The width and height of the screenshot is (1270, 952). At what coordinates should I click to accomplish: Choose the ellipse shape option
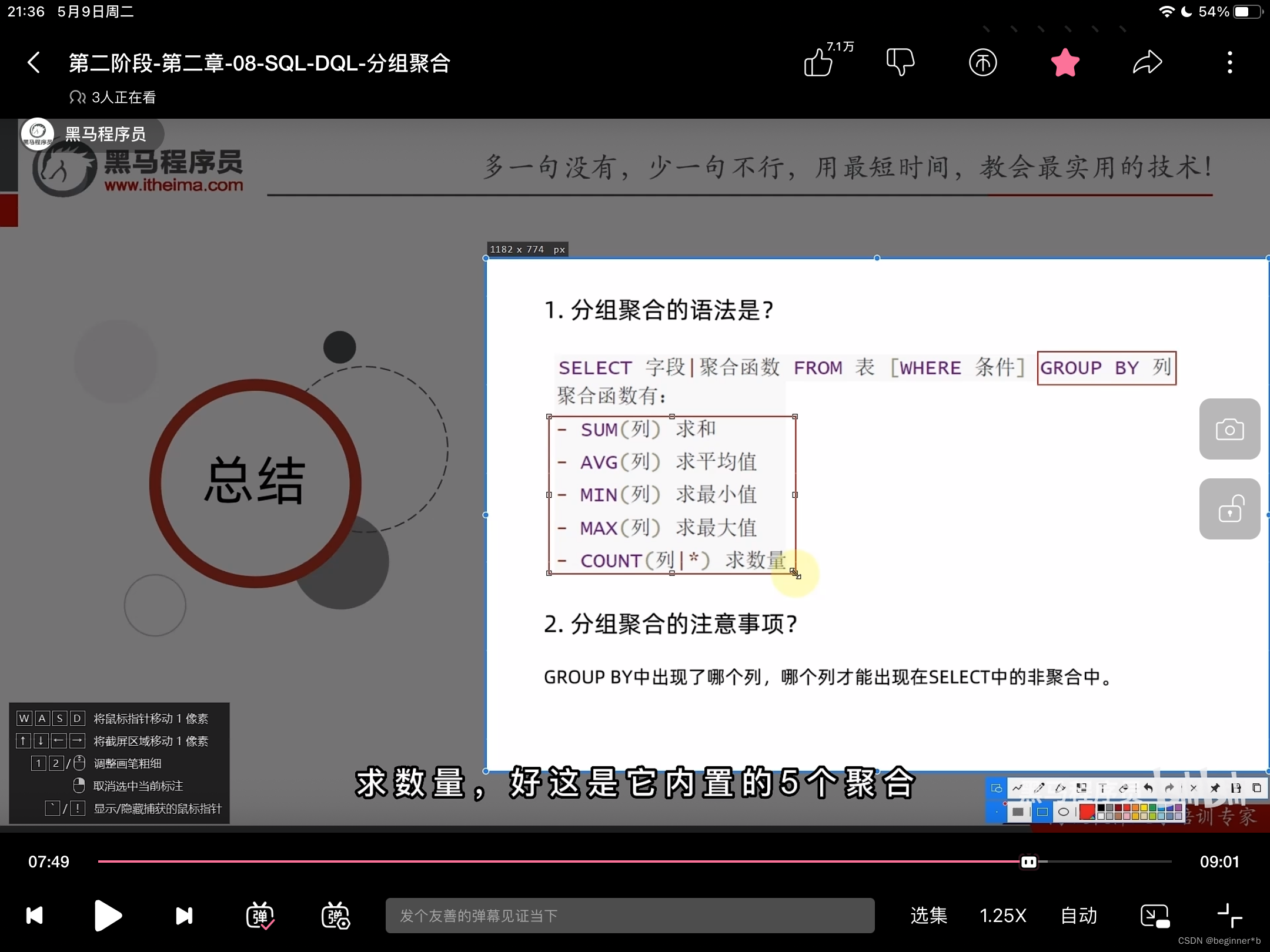click(x=1064, y=812)
